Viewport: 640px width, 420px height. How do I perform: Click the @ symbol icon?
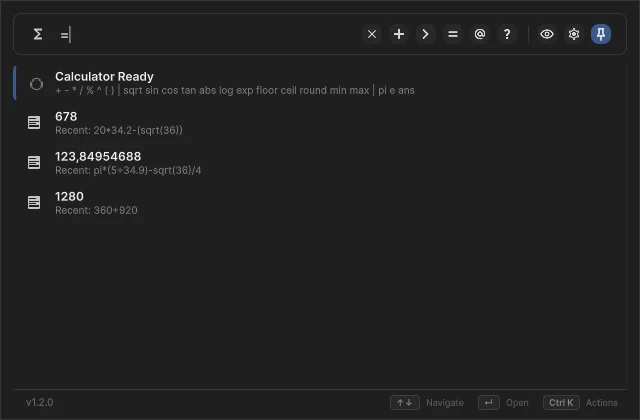[x=480, y=34]
